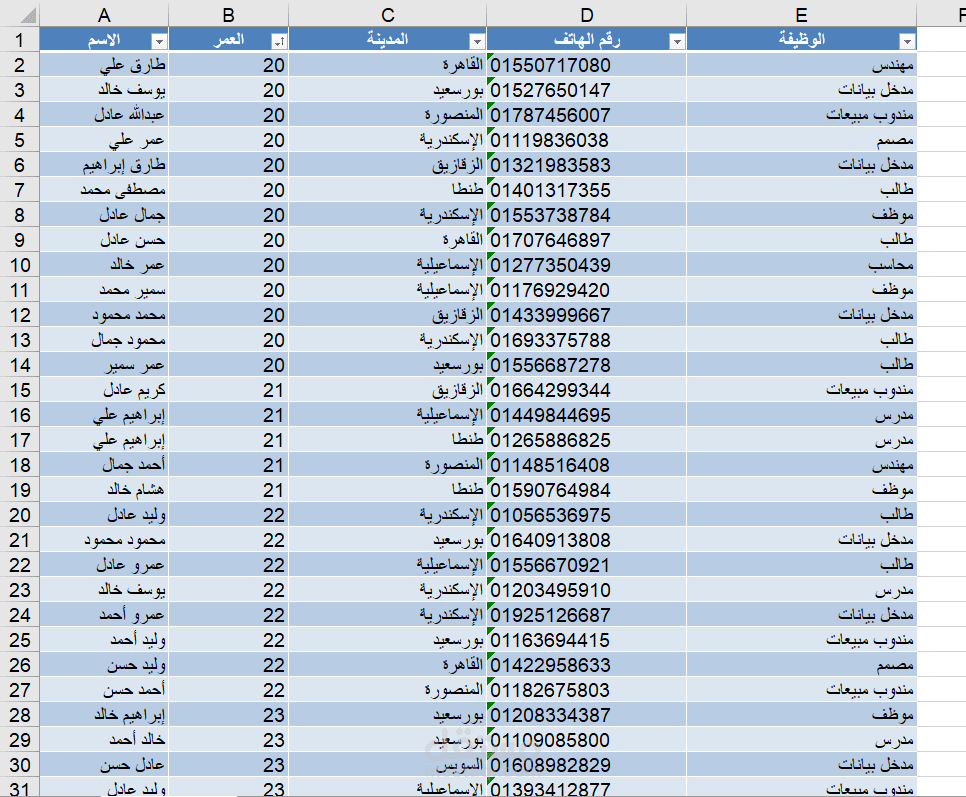Viewport: 966px width, 797px height.
Task: Select column C header
Action: click(388, 15)
